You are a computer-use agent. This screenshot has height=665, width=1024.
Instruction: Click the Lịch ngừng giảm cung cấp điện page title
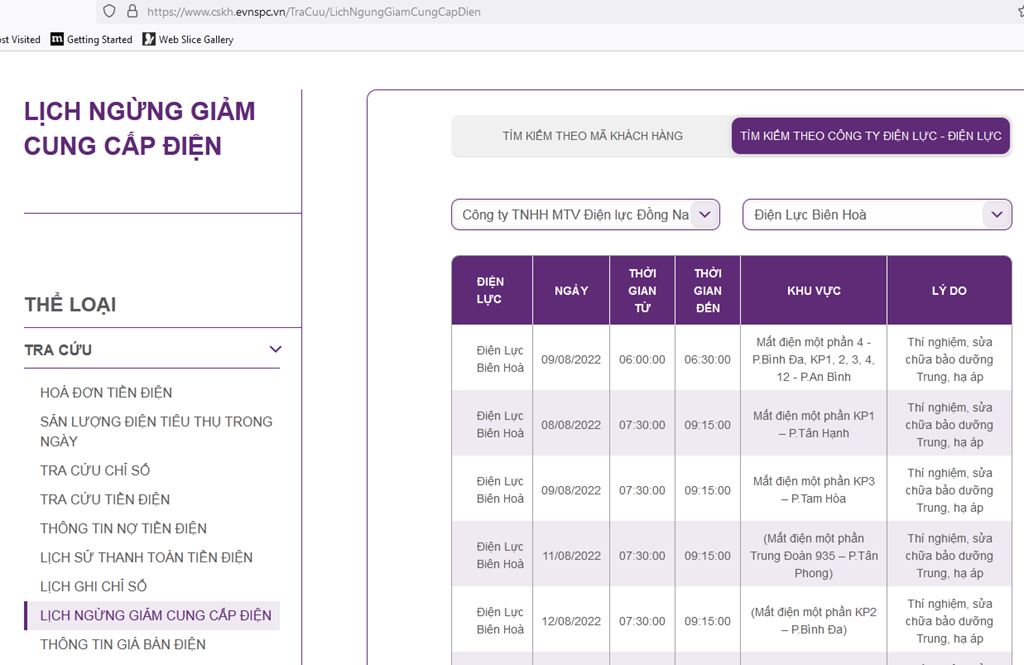pyautogui.click(x=139, y=129)
